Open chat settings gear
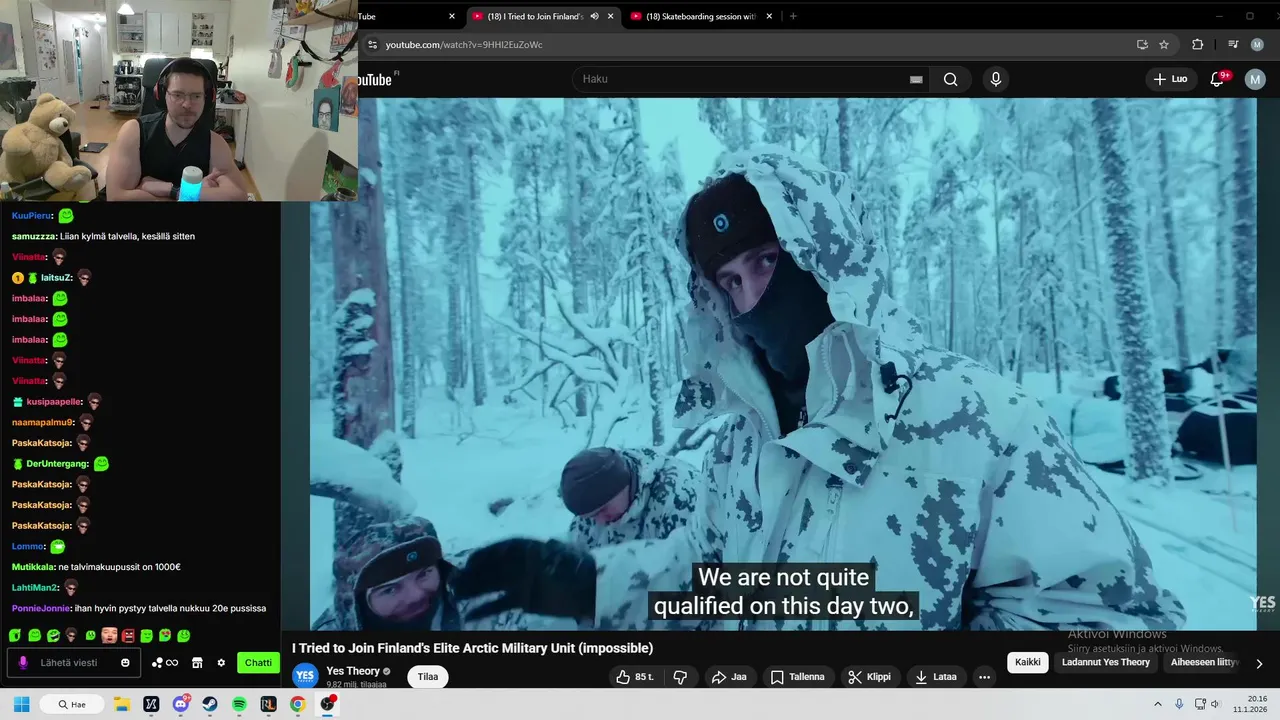Image resolution: width=1280 pixels, height=720 pixels. pos(221,663)
